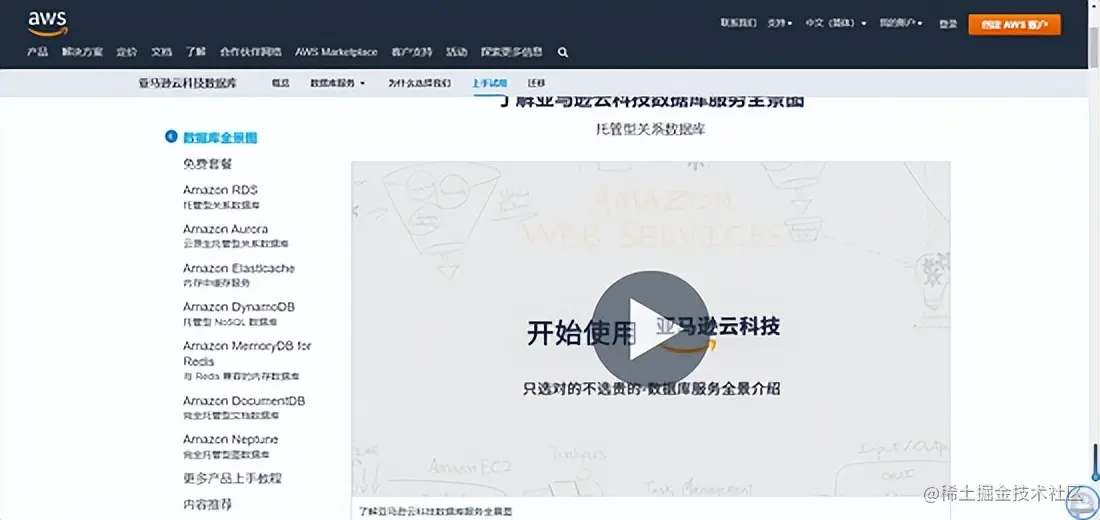Expand the 数据库服务 dropdown tab
Viewport: 1100px width, 520px height.
click(x=337, y=83)
